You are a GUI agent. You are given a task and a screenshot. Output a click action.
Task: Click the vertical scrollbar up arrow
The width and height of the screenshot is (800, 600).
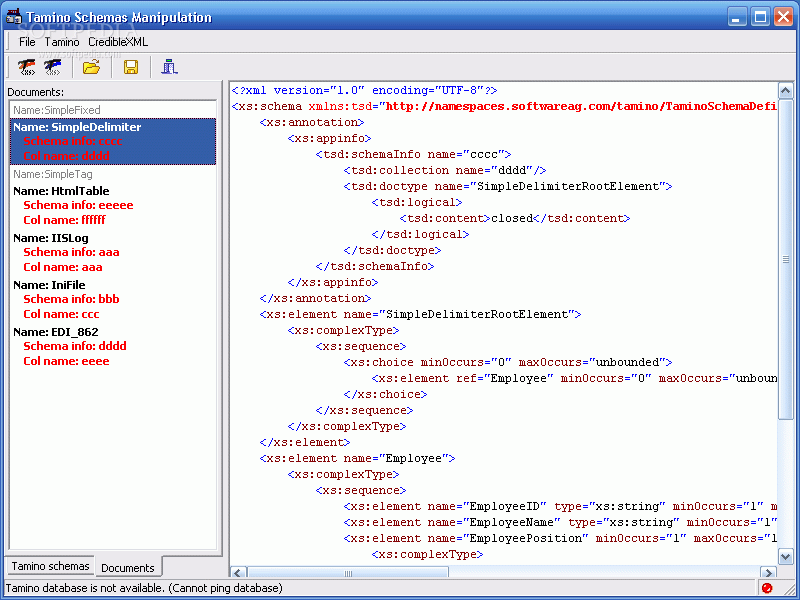point(785,91)
